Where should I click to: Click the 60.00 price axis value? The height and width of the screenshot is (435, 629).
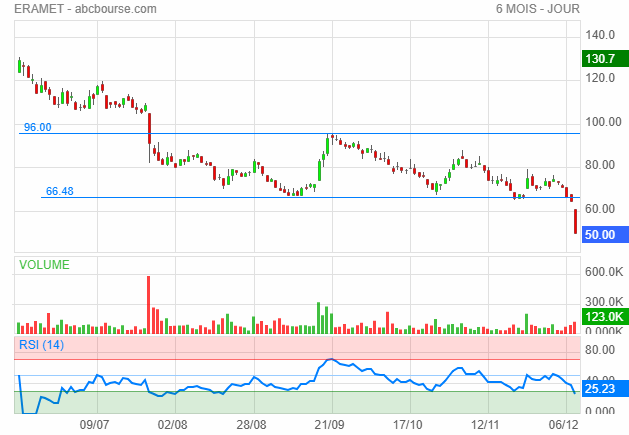[600, 209]
